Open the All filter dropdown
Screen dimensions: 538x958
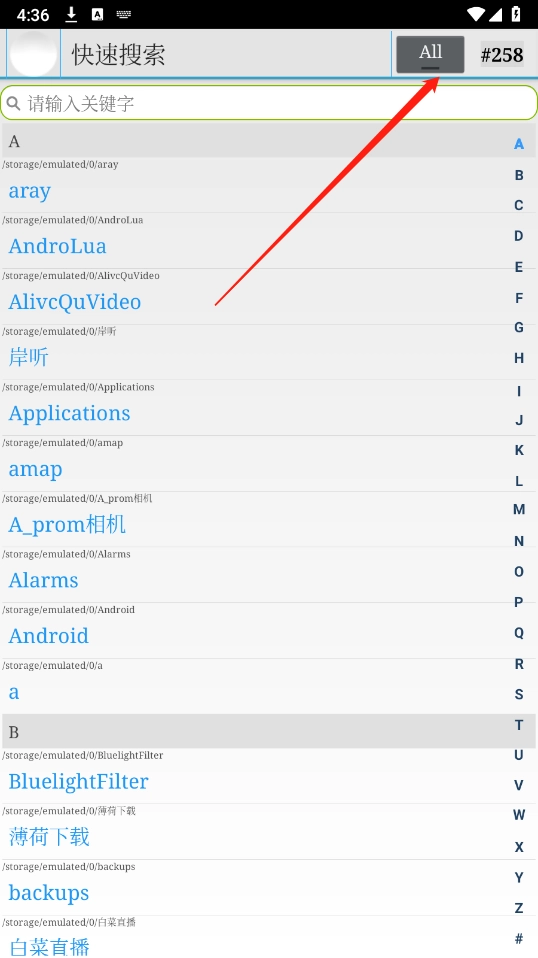pos(430,54)
